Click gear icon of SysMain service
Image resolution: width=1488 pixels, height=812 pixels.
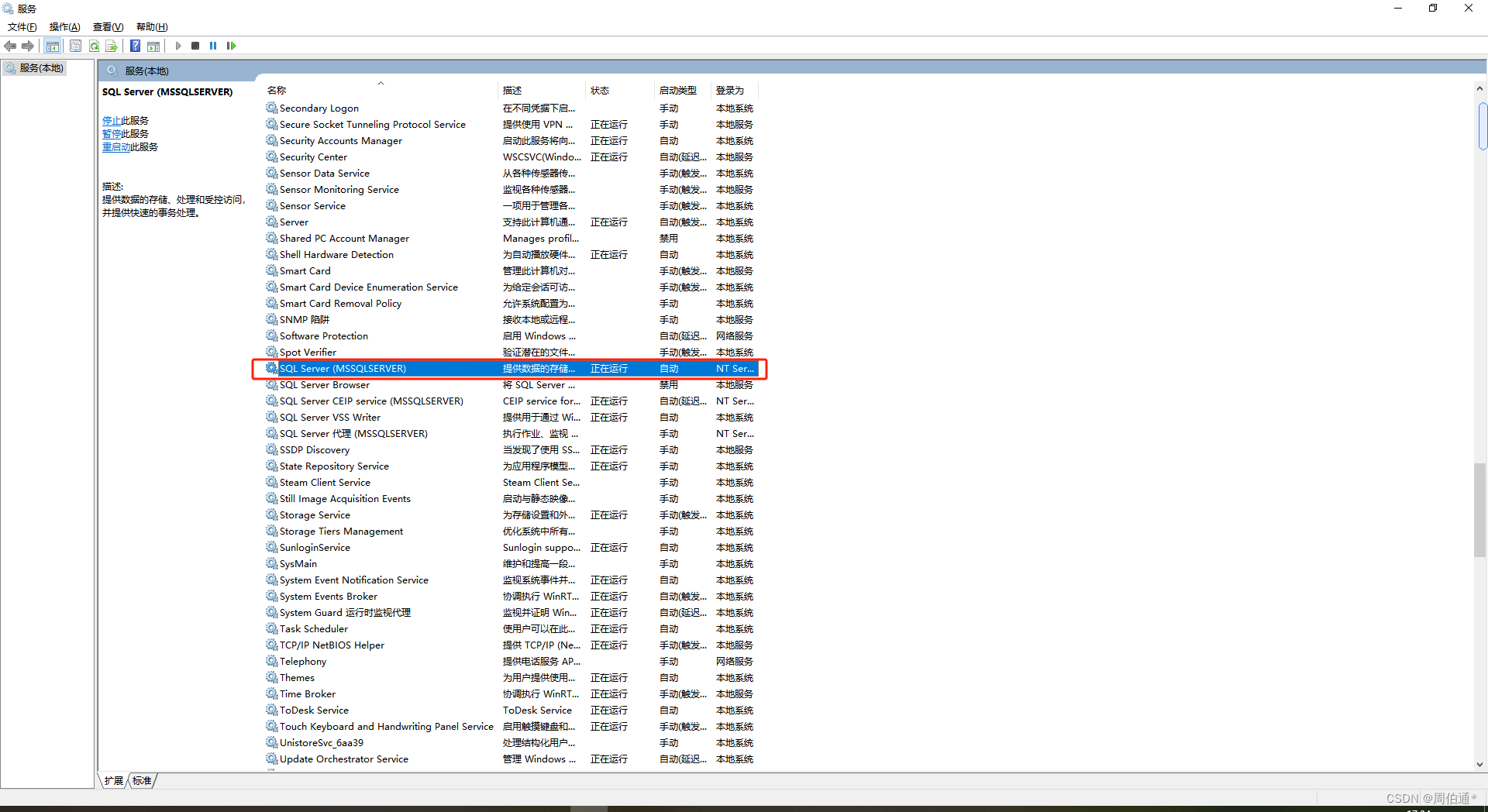(x=272, y=563)
